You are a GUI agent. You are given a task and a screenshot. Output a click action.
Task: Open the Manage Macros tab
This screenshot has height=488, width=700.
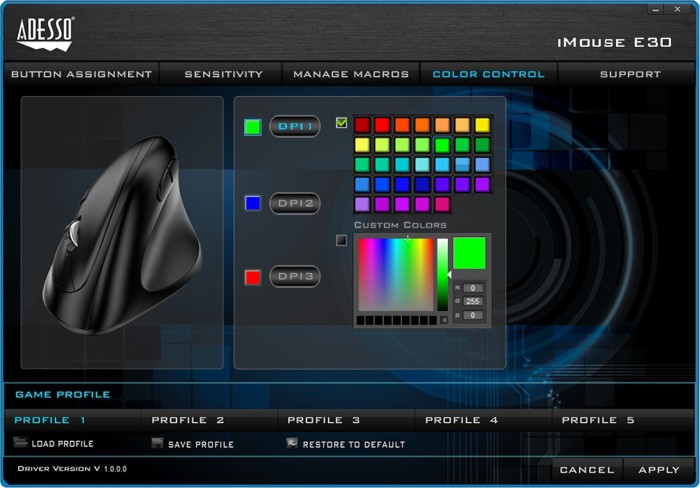click(351, 74)
